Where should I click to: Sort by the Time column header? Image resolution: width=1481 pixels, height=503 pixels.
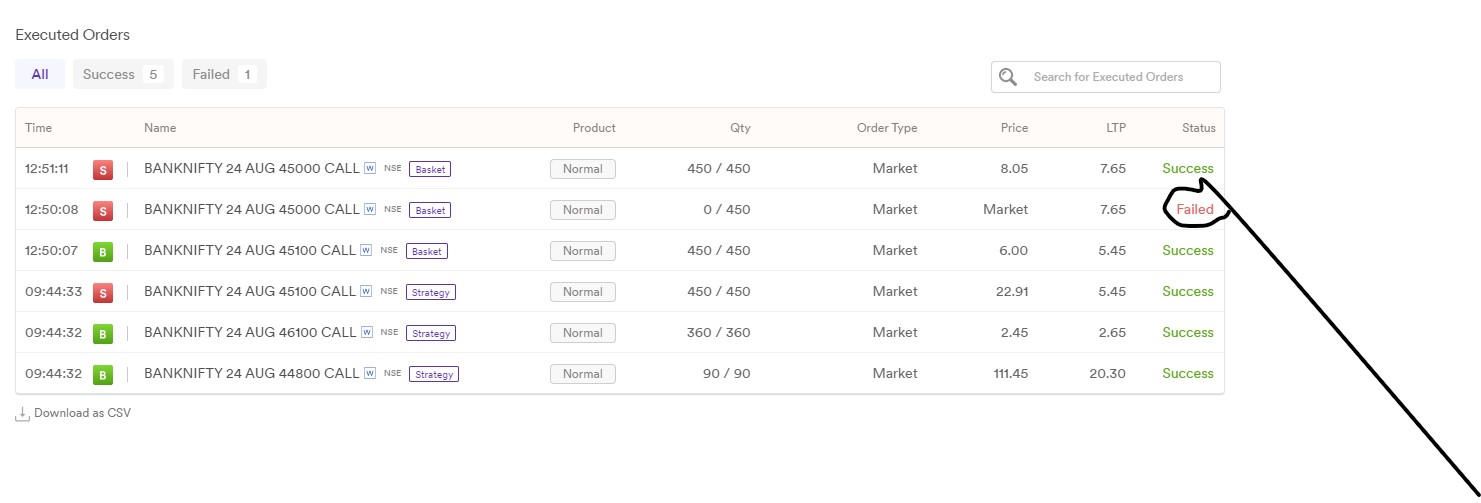tap(38, 128)
